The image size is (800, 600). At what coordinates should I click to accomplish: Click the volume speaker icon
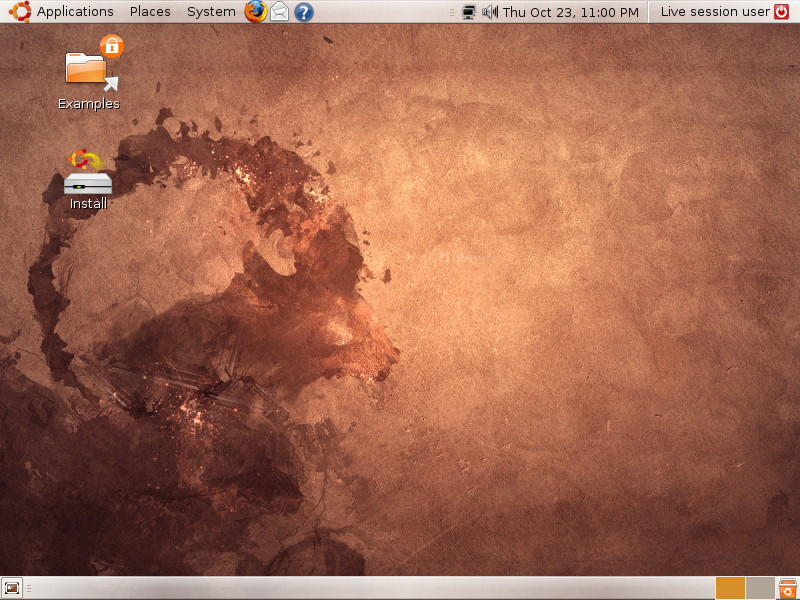coord(490,12)
